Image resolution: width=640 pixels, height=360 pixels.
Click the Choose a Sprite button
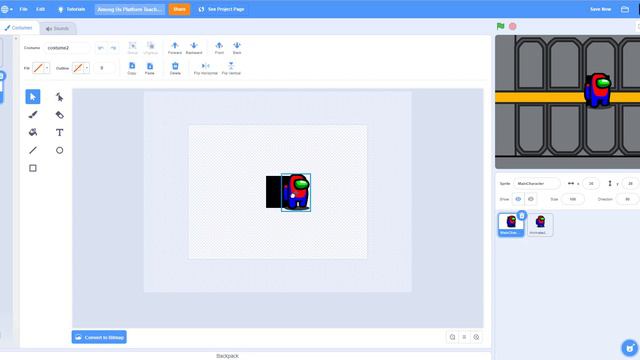pos(629,348)
